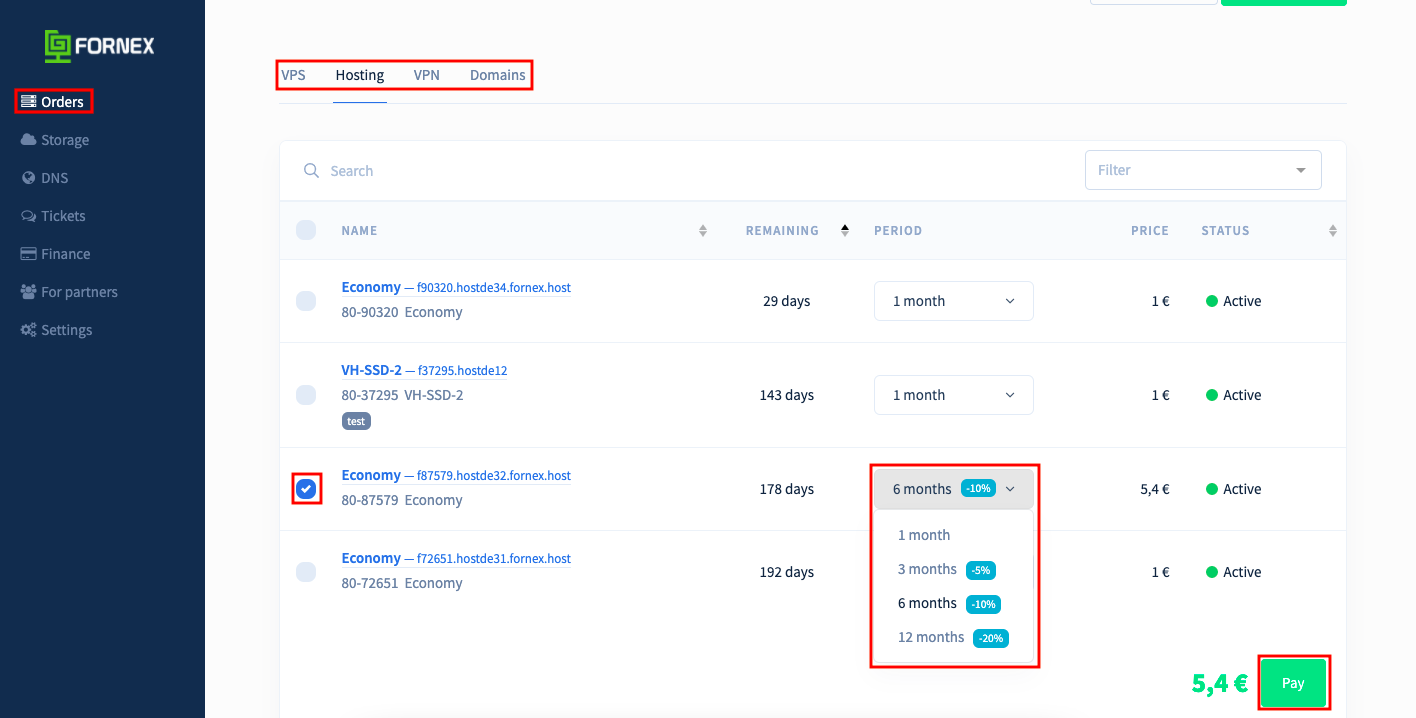The width and height of the screenshot is (1416, 718).
Task: Open Economy order f90320.hostde34.fornex.host
Action: (456, 288)
